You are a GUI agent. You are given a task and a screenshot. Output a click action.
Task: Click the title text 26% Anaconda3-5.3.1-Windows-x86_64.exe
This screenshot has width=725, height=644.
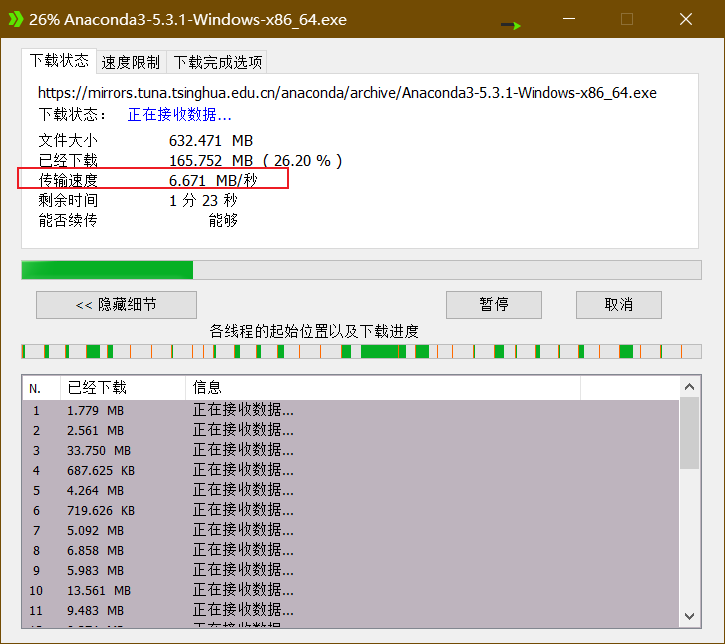click(188, 20)
